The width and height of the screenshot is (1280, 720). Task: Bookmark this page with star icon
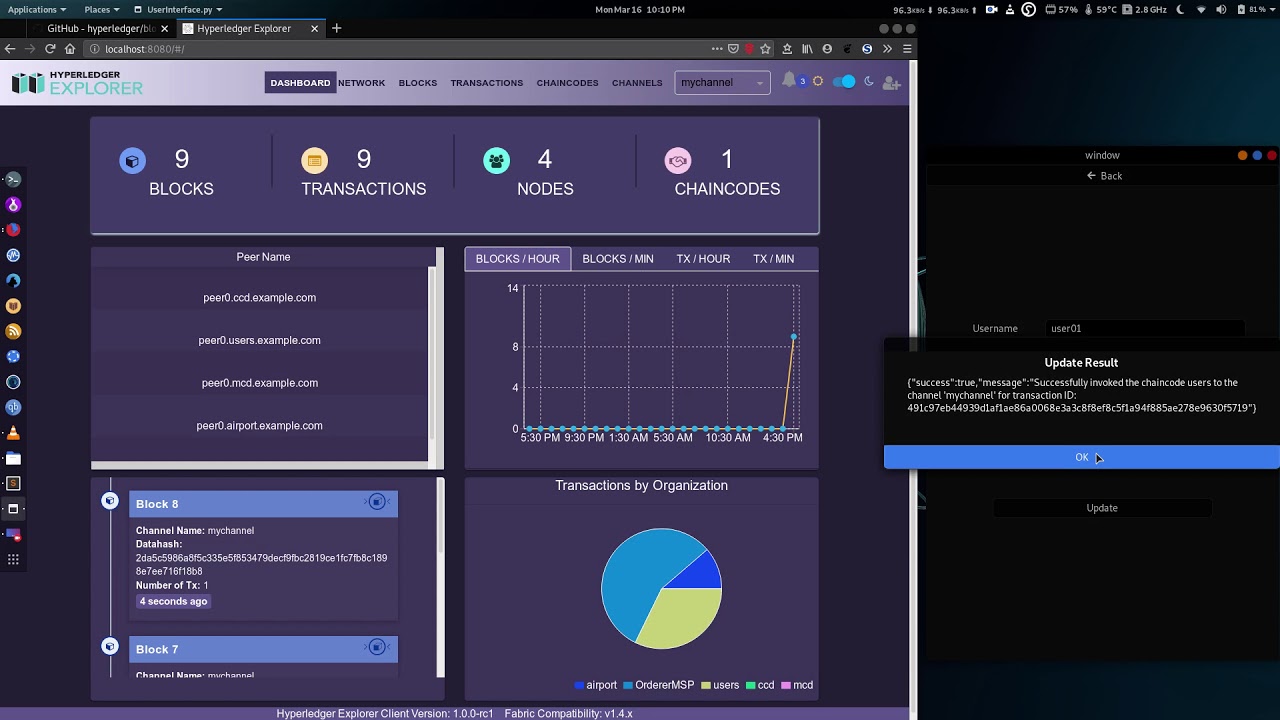[765, 49]
